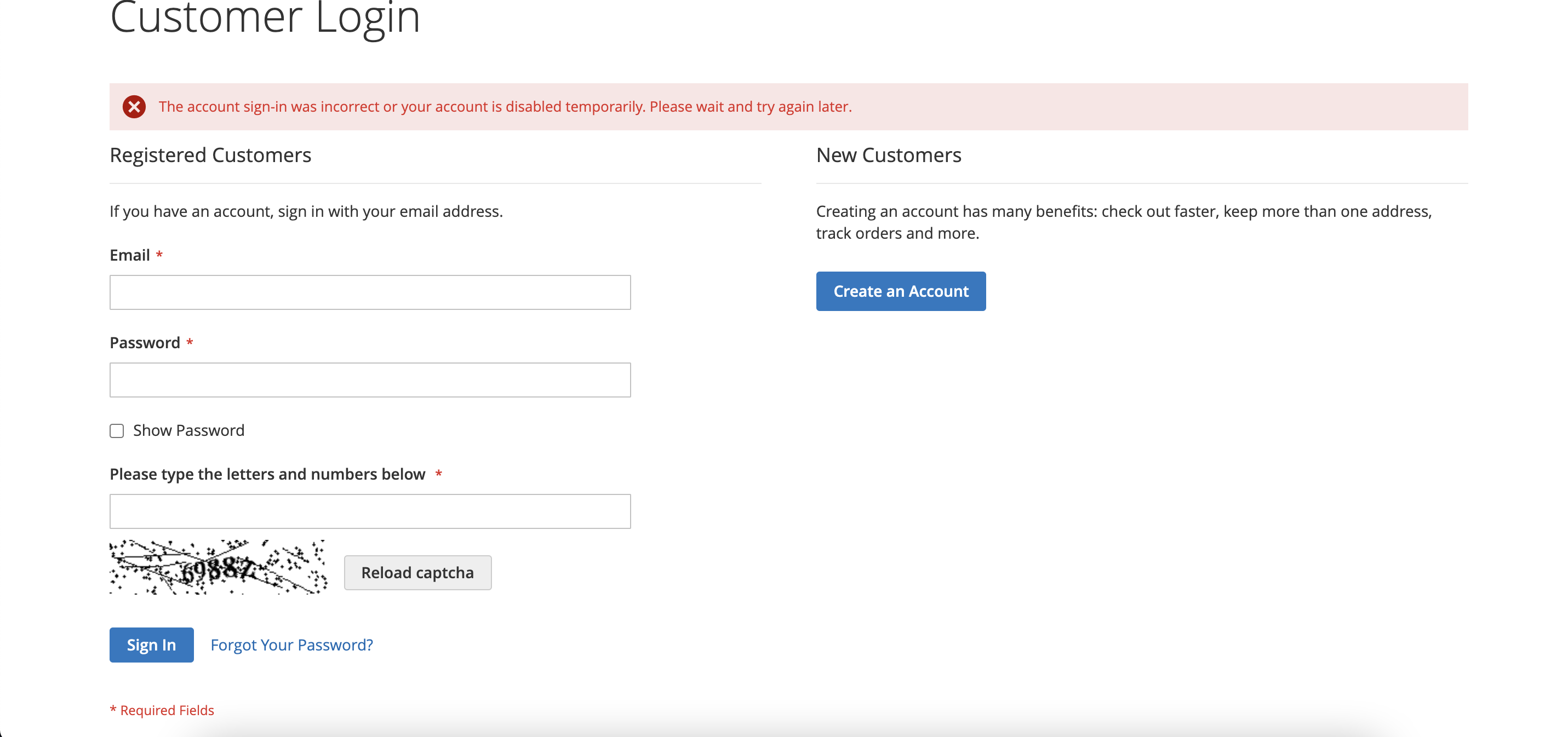
Task: Click inside the Email input field
Action: (x=369, y=292)
